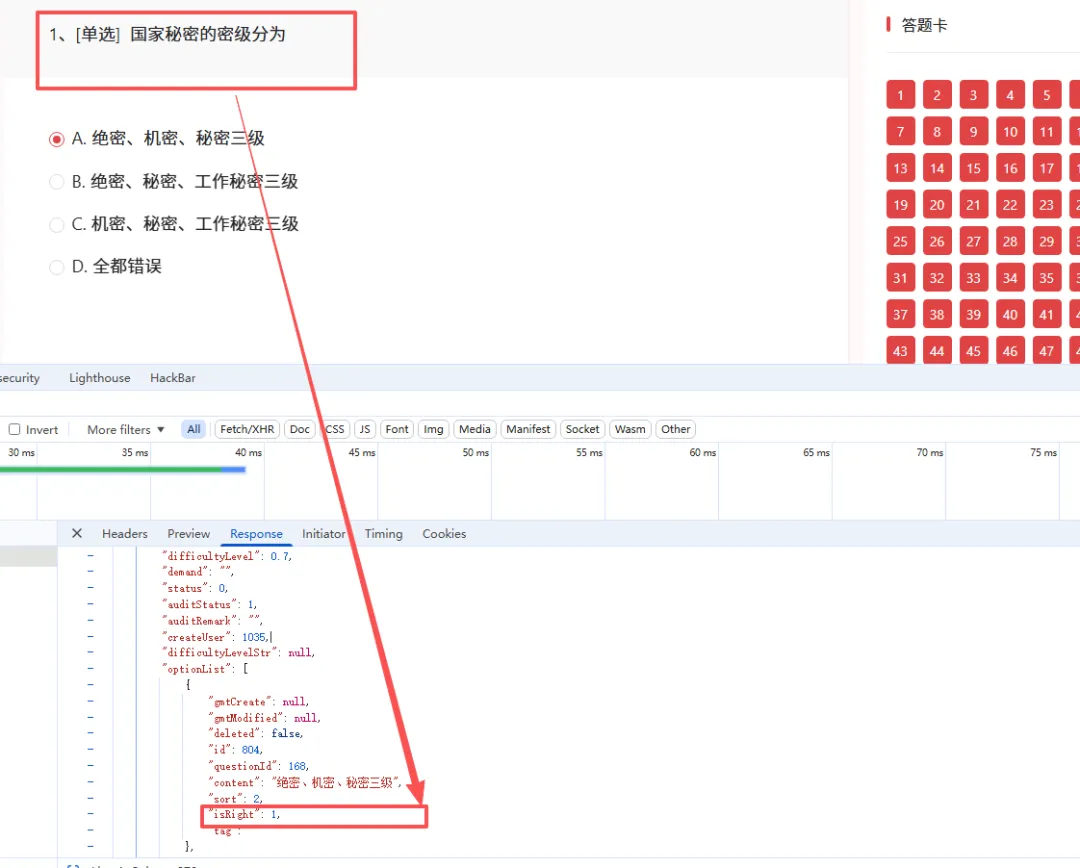1080x868 pixels.
Task: Open the HackBar panel tab
Action: 173,378
